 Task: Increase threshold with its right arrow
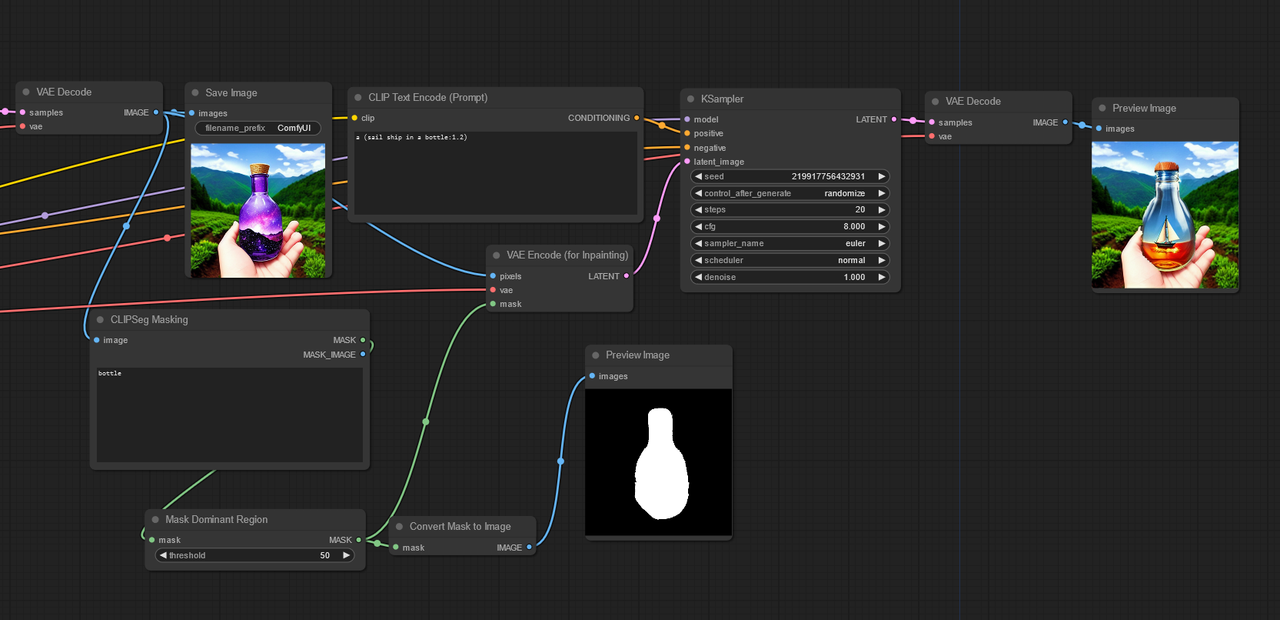(346, 555)
